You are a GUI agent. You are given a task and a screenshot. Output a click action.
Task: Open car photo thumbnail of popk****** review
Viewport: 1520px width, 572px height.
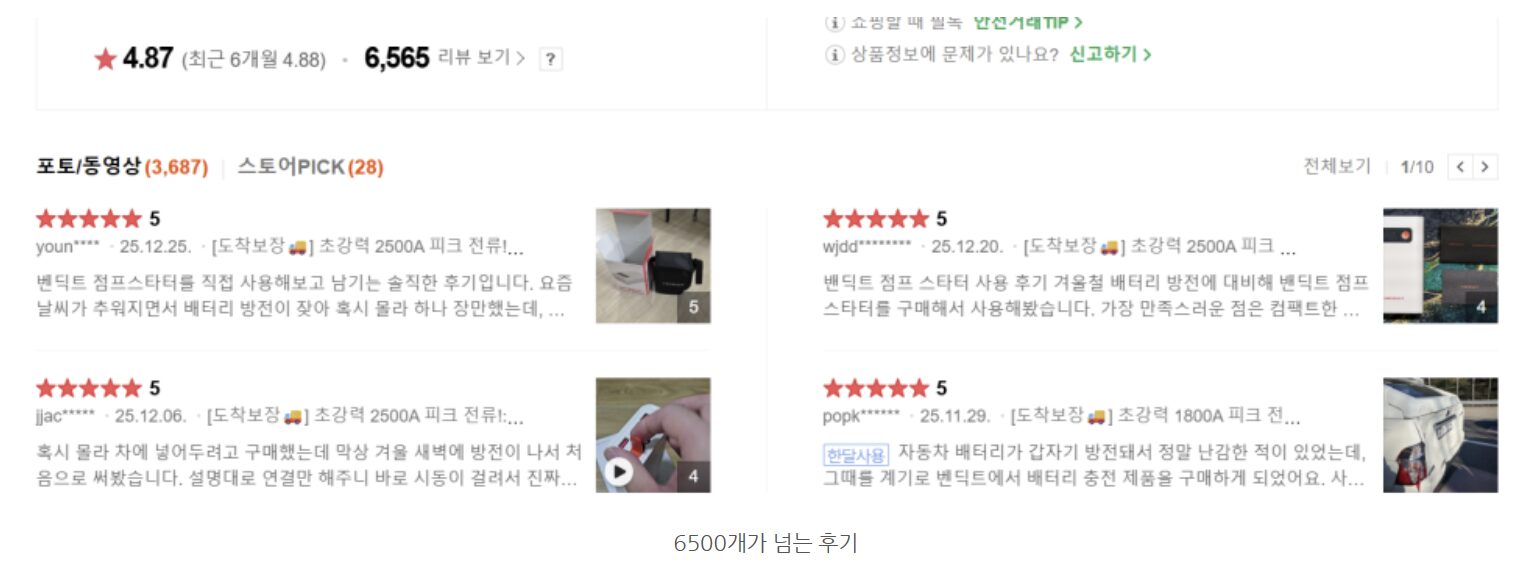coord(1440,435)
